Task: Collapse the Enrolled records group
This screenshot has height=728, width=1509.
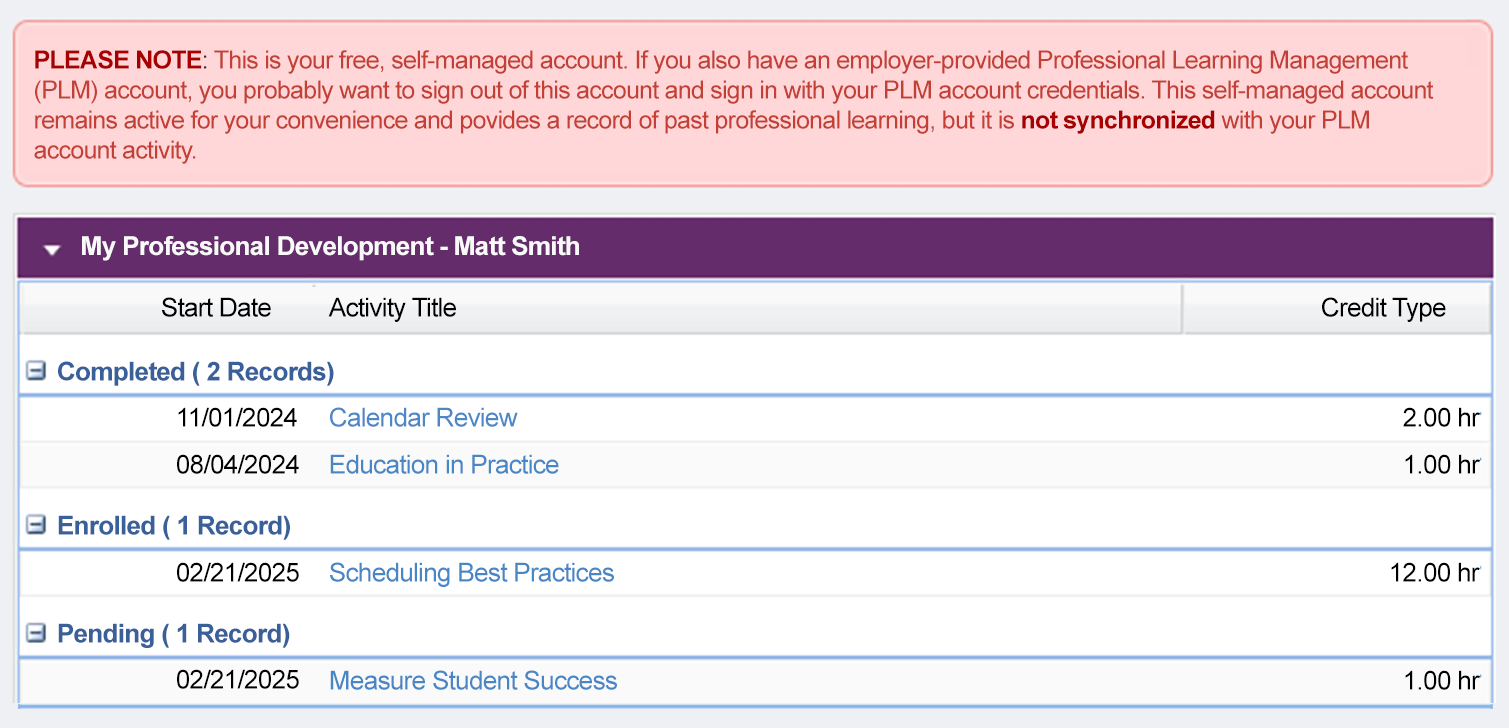Action: pyautogui.click(x=36, y=525)
